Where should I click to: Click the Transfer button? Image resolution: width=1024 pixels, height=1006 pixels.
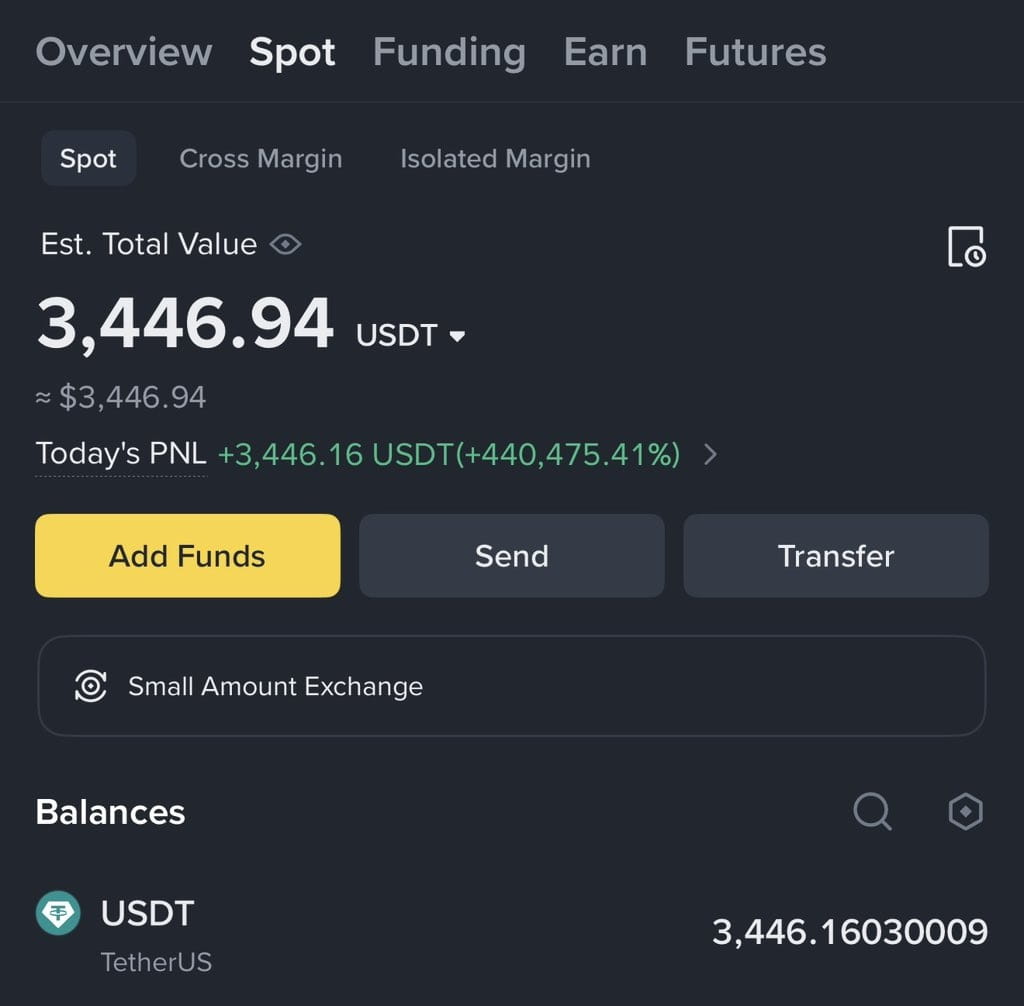(x=836, y=556)
